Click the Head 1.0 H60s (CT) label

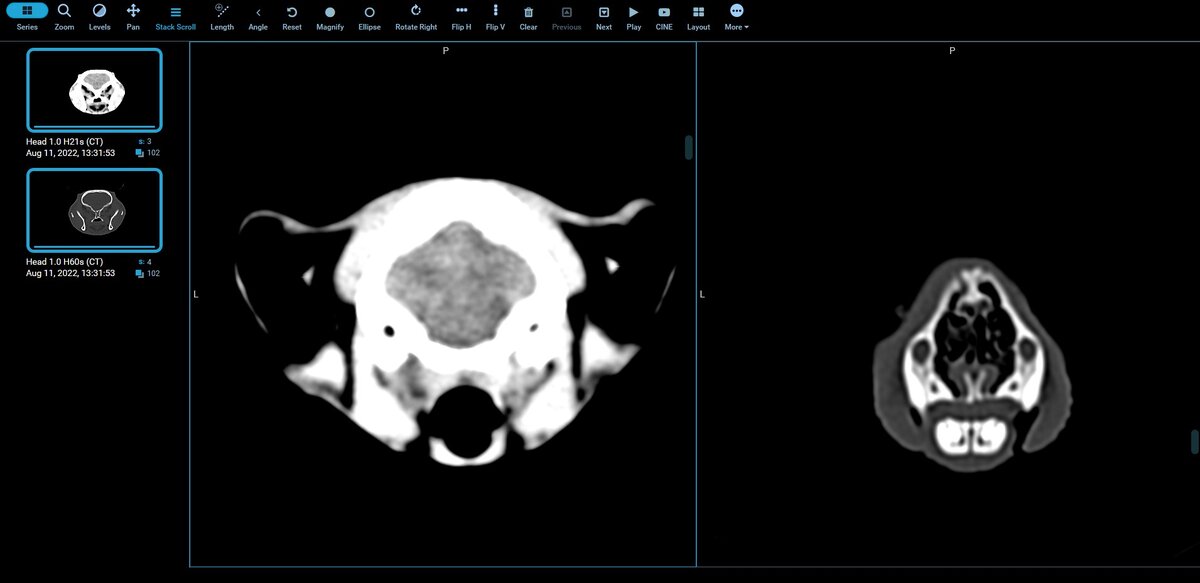[64, 261]
